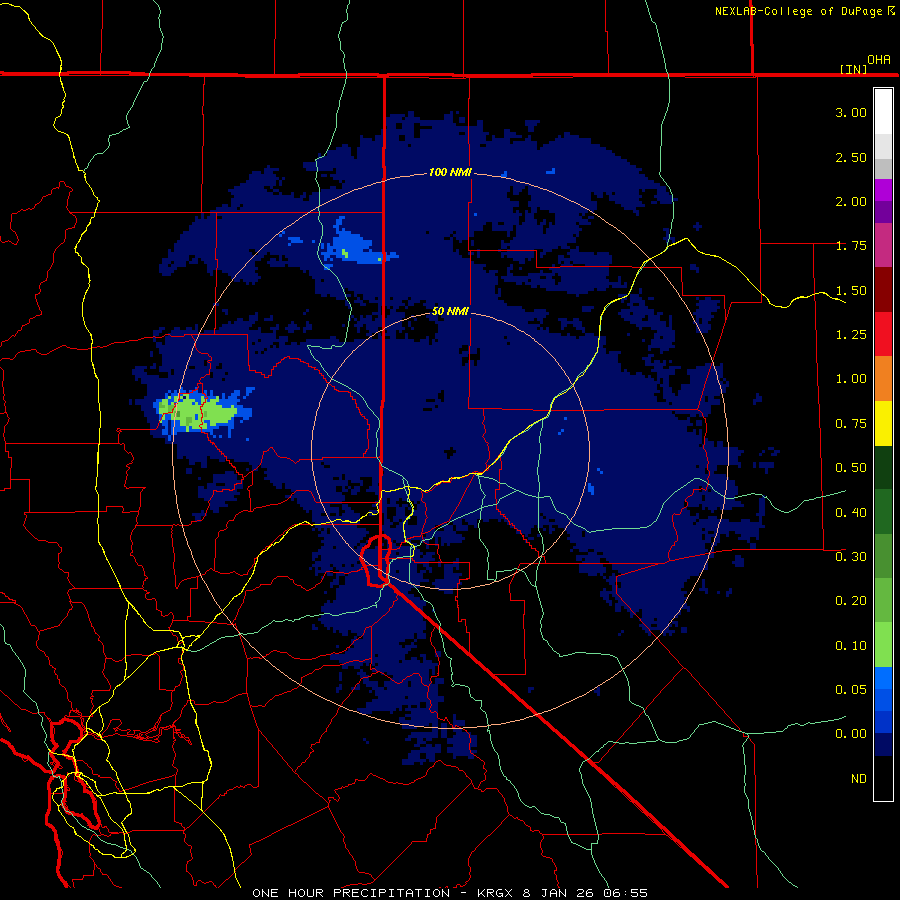Click the "1.00" legend value

coord(851,379)
